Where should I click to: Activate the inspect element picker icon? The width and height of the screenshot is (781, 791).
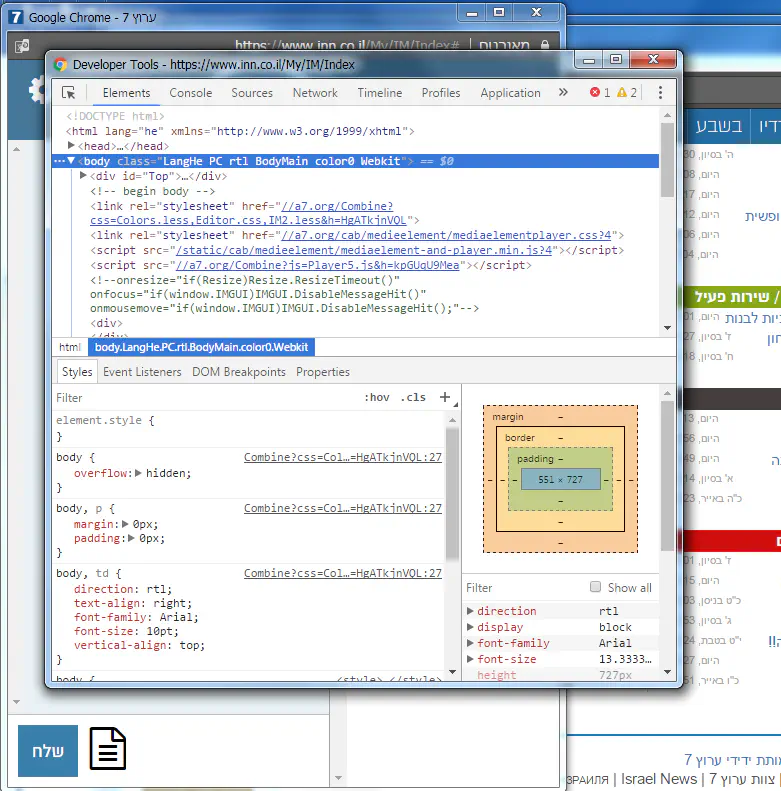tap(69, 93)
